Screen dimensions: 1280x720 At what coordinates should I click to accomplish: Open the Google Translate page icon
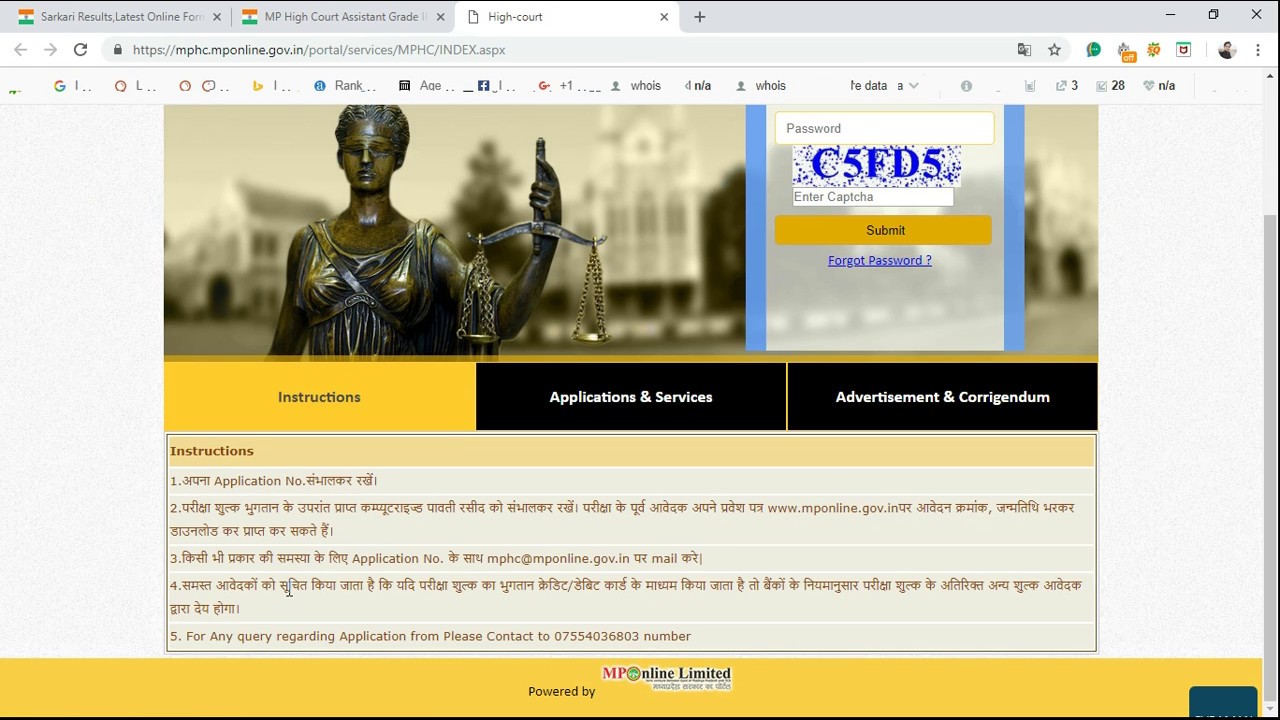1024,50
